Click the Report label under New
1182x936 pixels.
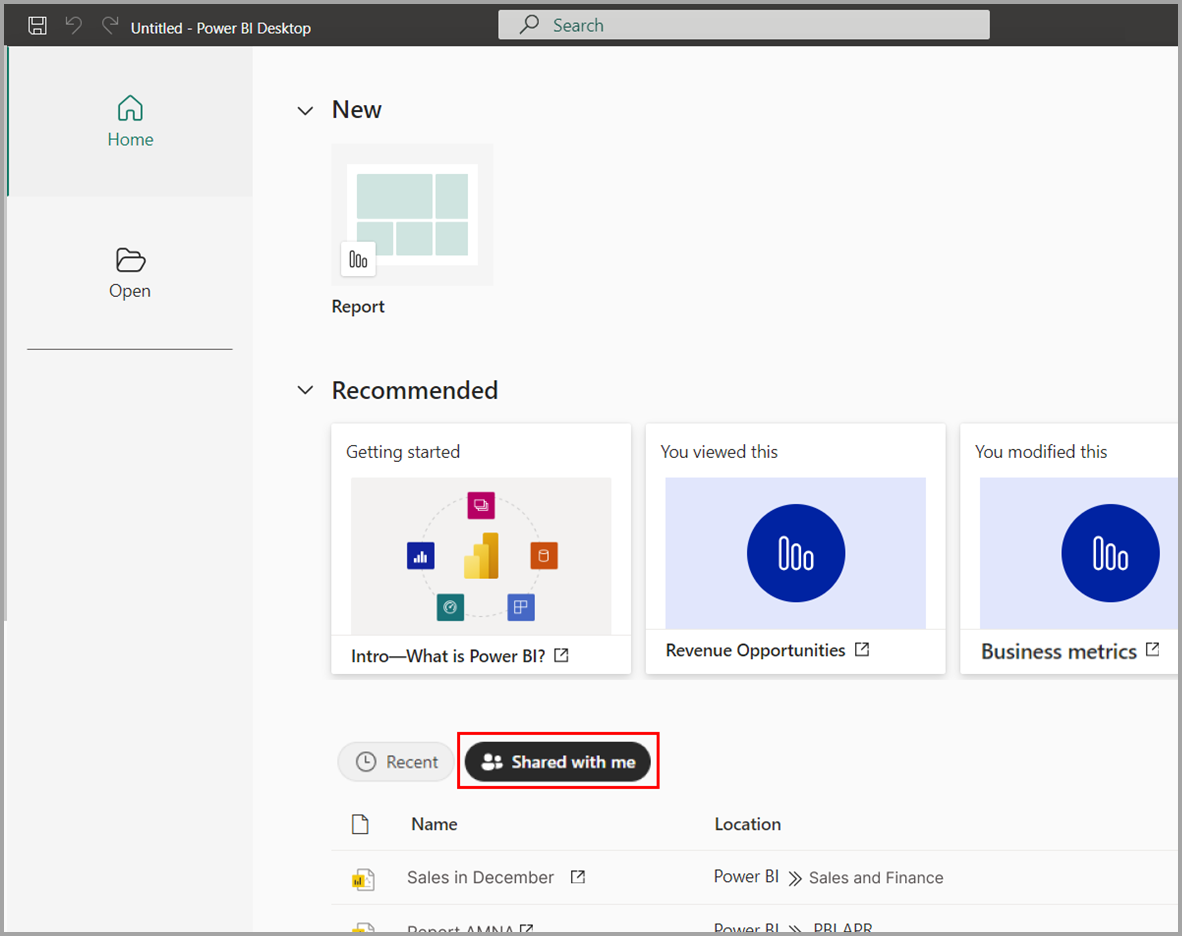[x=358, y=307]
